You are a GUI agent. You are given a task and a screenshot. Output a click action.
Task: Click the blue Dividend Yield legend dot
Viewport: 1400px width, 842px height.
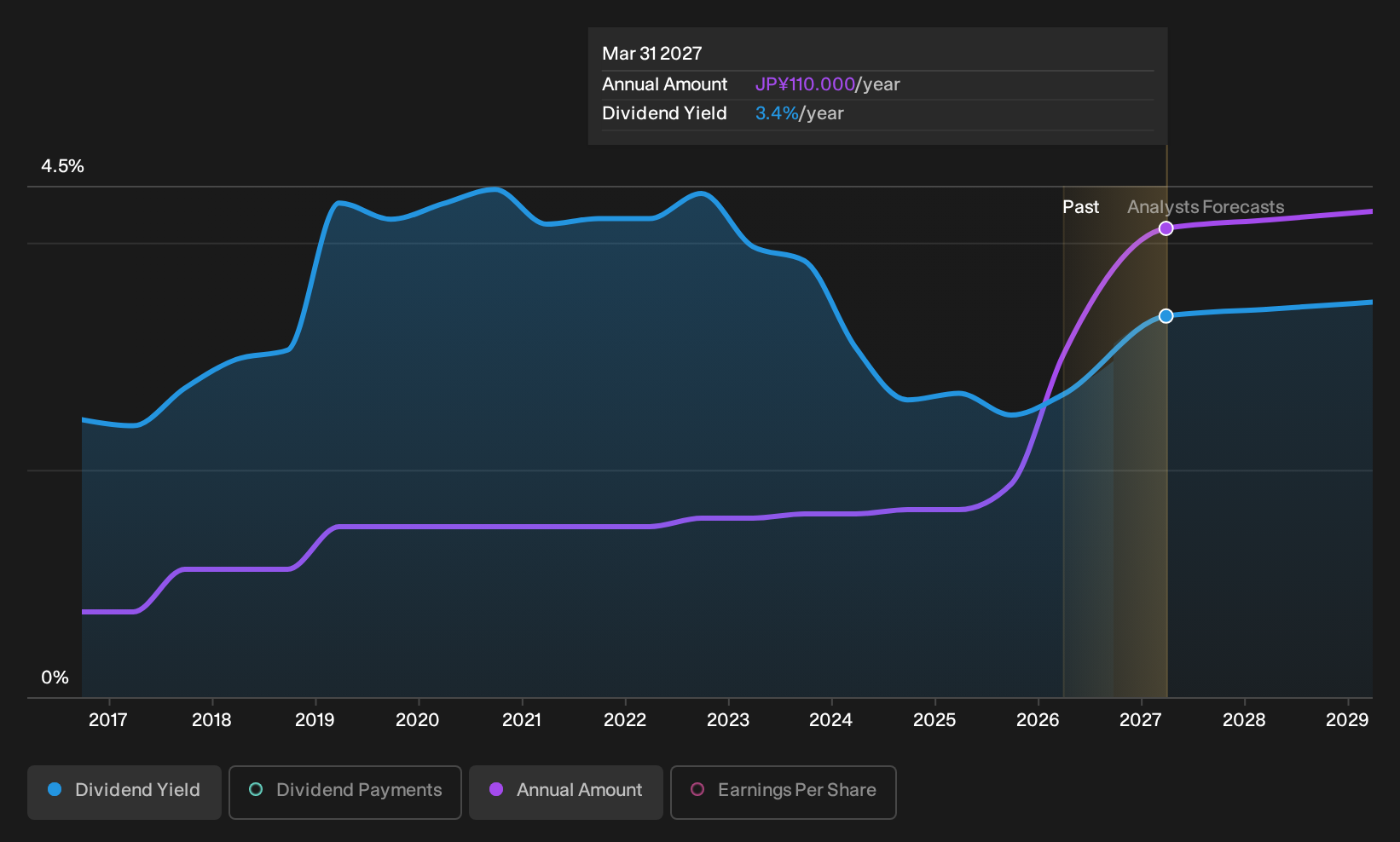(x=55, y=789)
